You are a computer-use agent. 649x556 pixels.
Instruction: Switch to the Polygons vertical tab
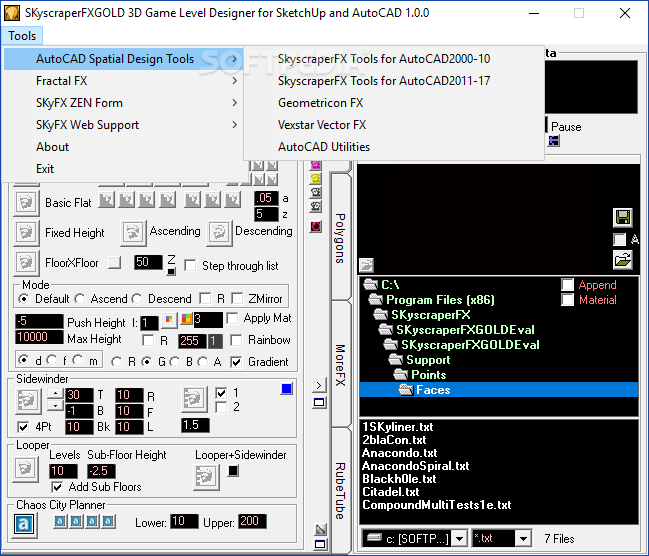tap(340, 238)
